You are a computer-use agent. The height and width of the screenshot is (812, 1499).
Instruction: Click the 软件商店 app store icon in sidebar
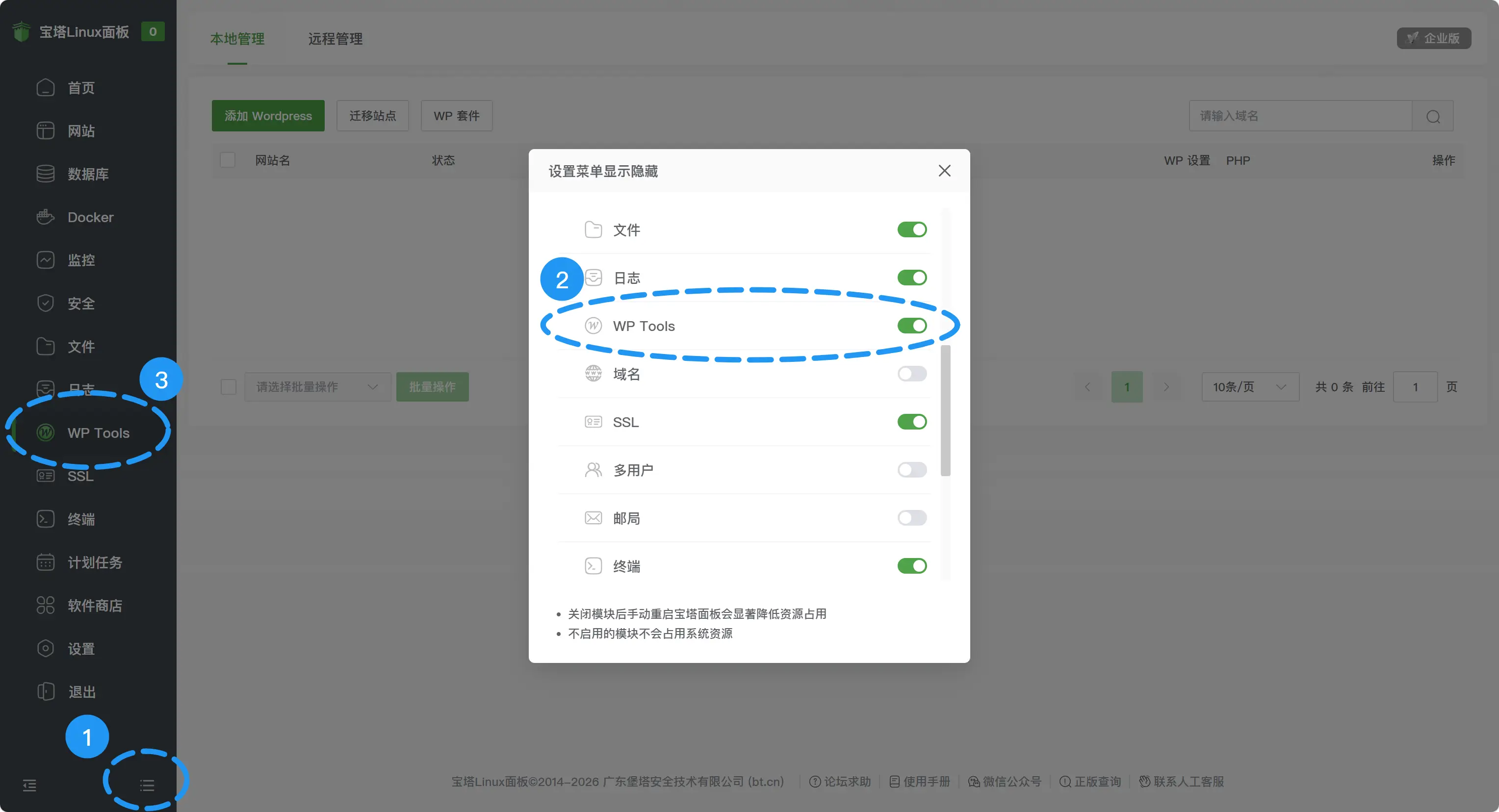[46, 605]
